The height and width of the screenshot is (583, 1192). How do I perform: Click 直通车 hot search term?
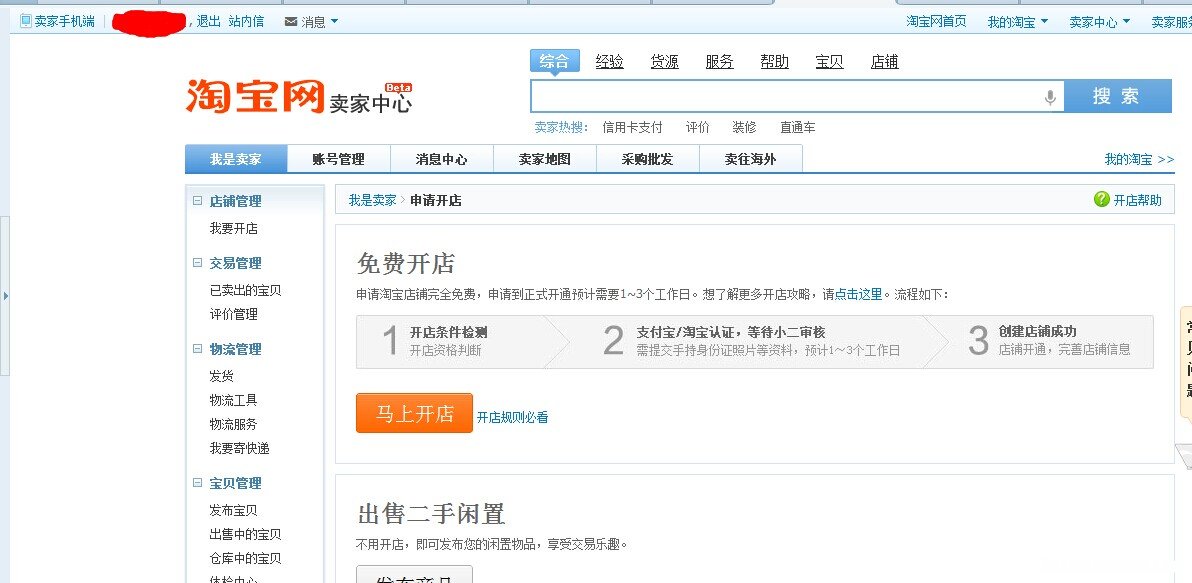(x=797, y=127)
